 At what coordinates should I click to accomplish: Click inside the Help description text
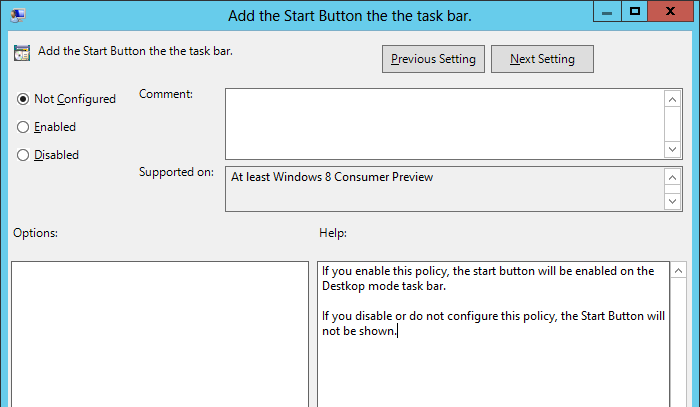490,300
